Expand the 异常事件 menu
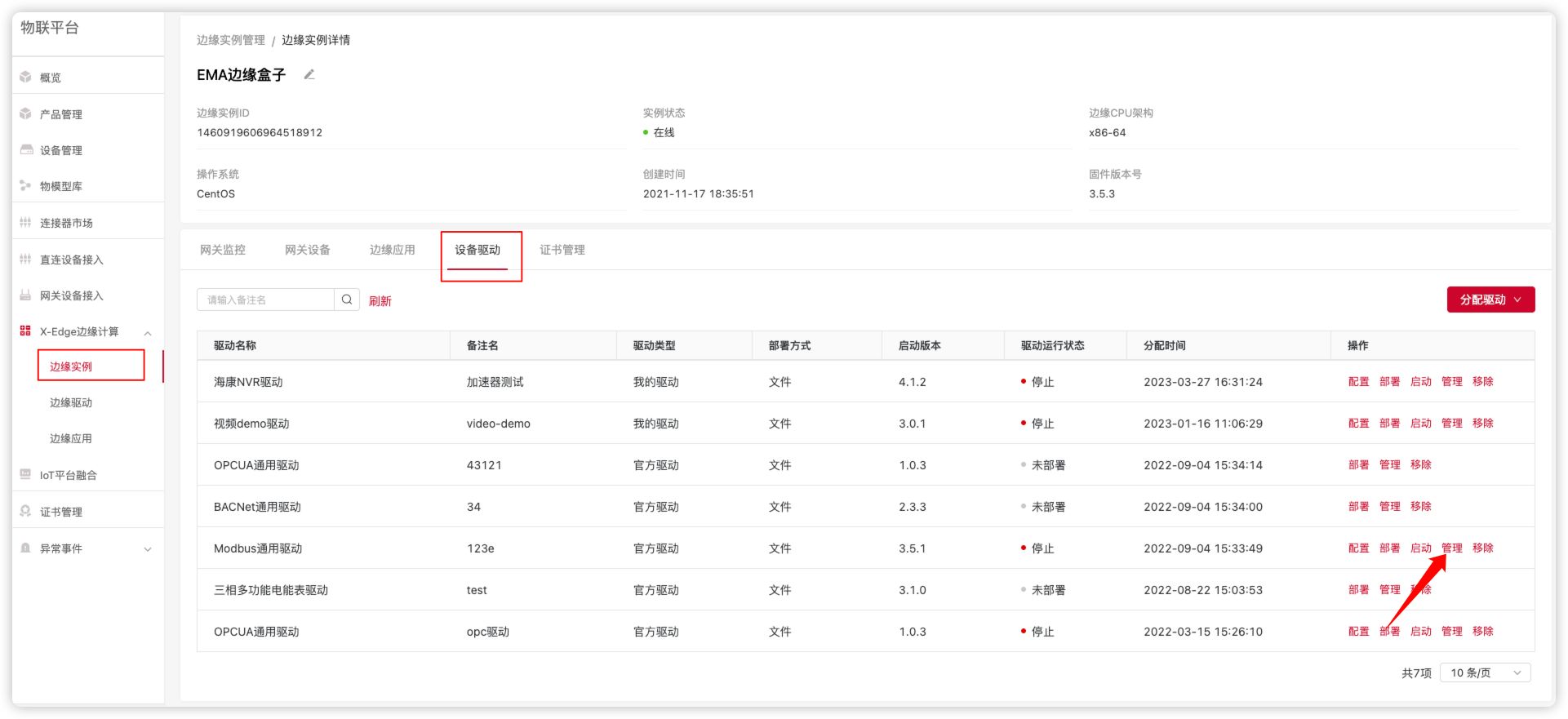Screen dimensions: 1568x719 [148, 549]
